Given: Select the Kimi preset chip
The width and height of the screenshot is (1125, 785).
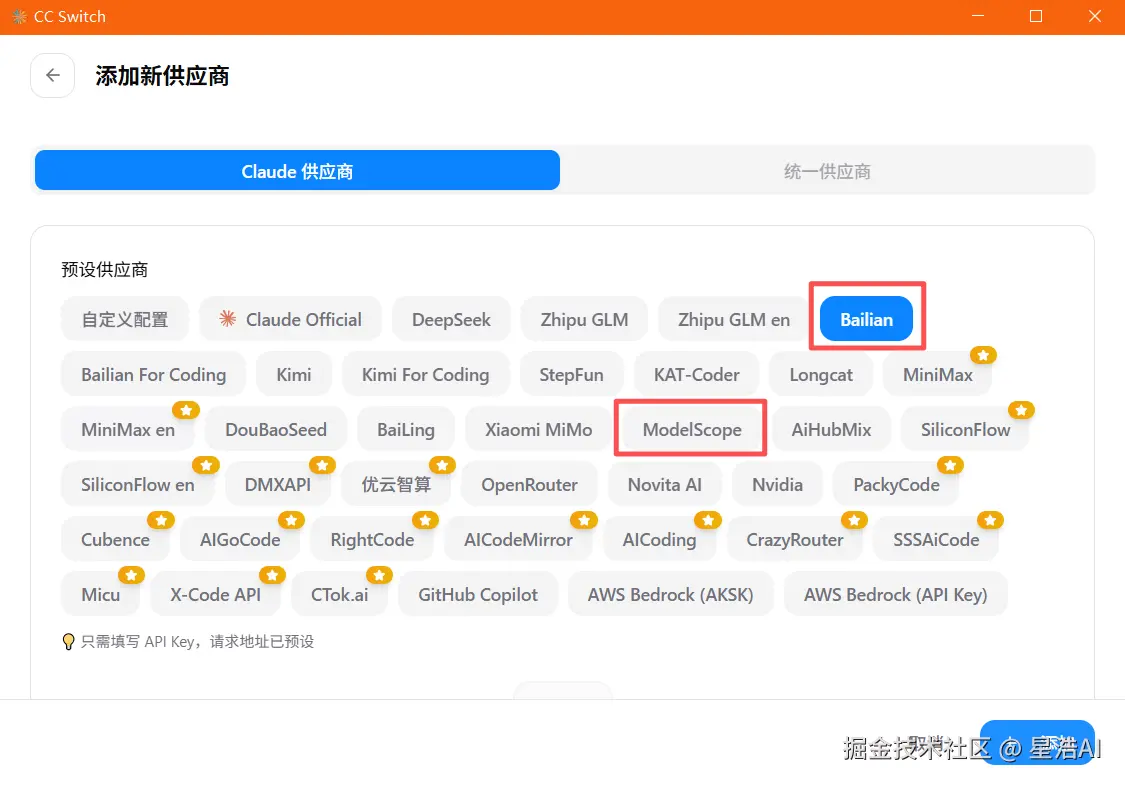Looking at the screenshot, I should (x=294, y=375).
